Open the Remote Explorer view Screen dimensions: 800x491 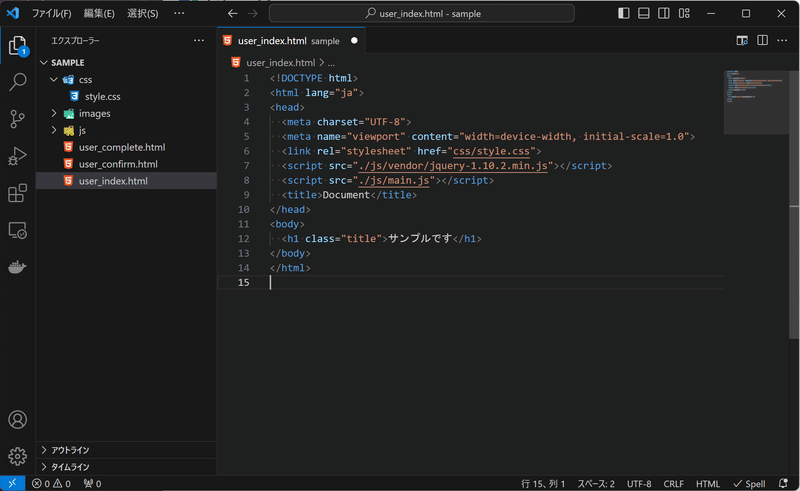coord(18,231)
